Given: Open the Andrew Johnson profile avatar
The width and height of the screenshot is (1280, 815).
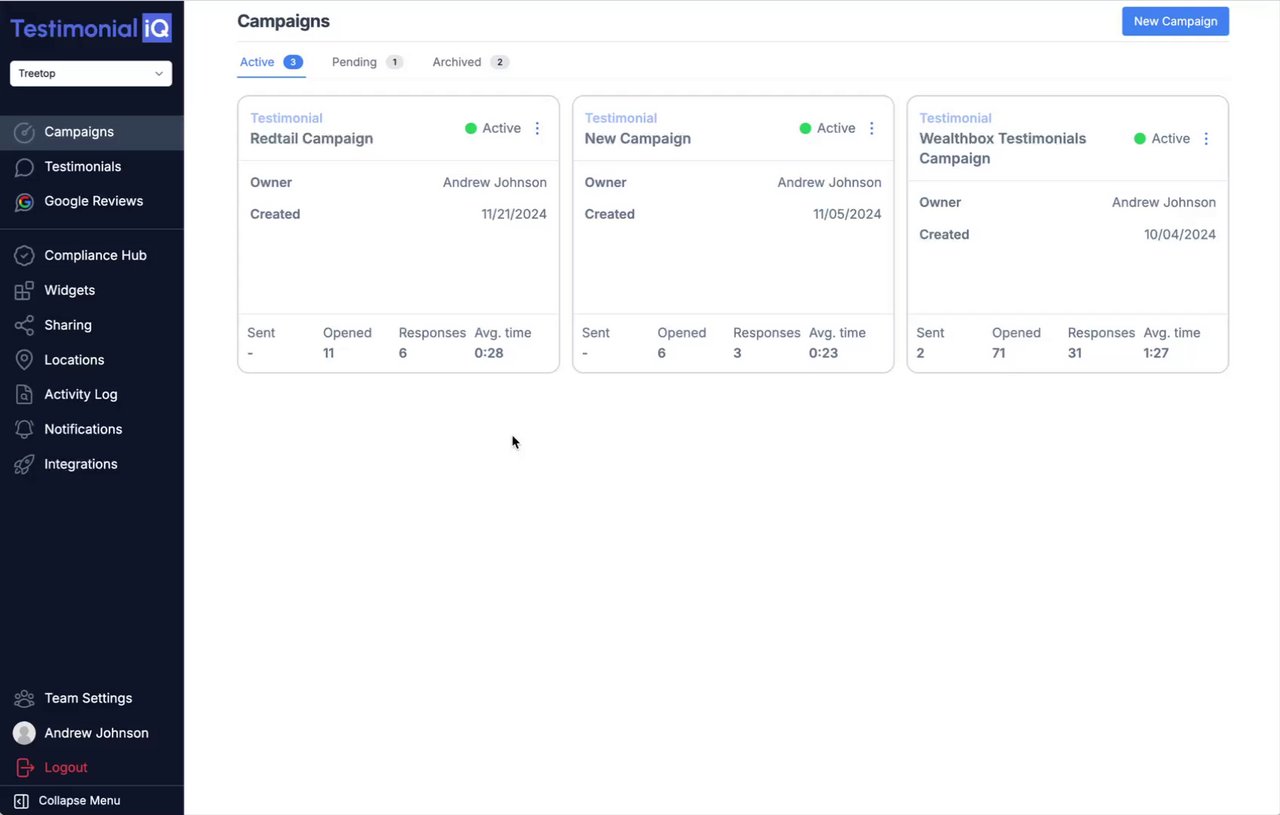Looking at the screenshot, I should 24,733.
